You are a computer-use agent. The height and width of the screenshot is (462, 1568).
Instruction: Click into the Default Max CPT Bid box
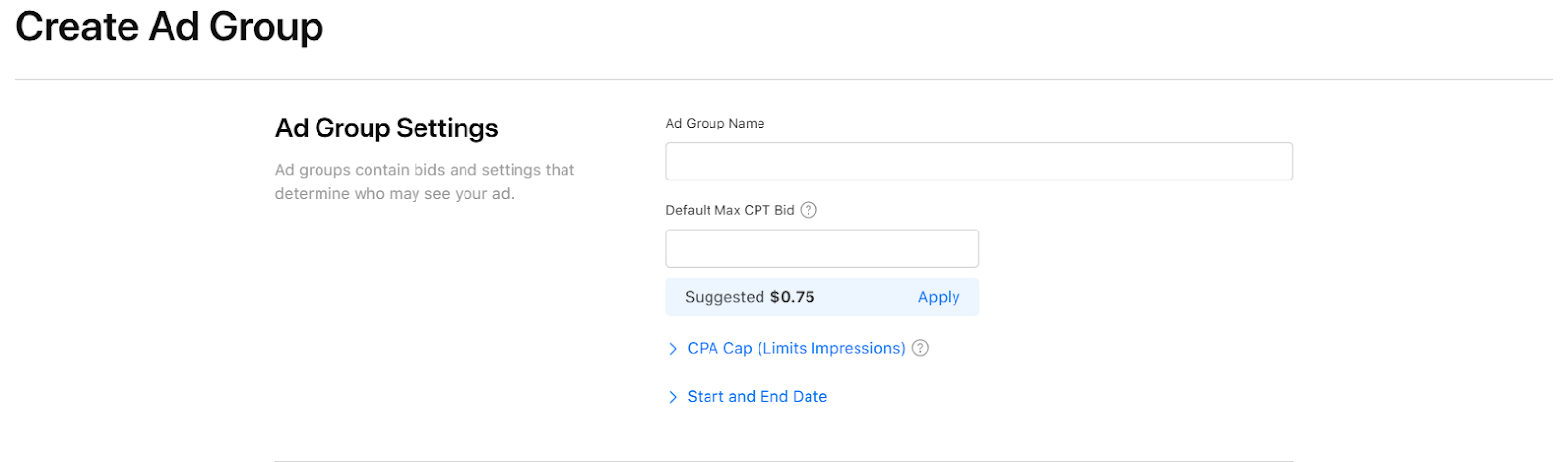821,248
